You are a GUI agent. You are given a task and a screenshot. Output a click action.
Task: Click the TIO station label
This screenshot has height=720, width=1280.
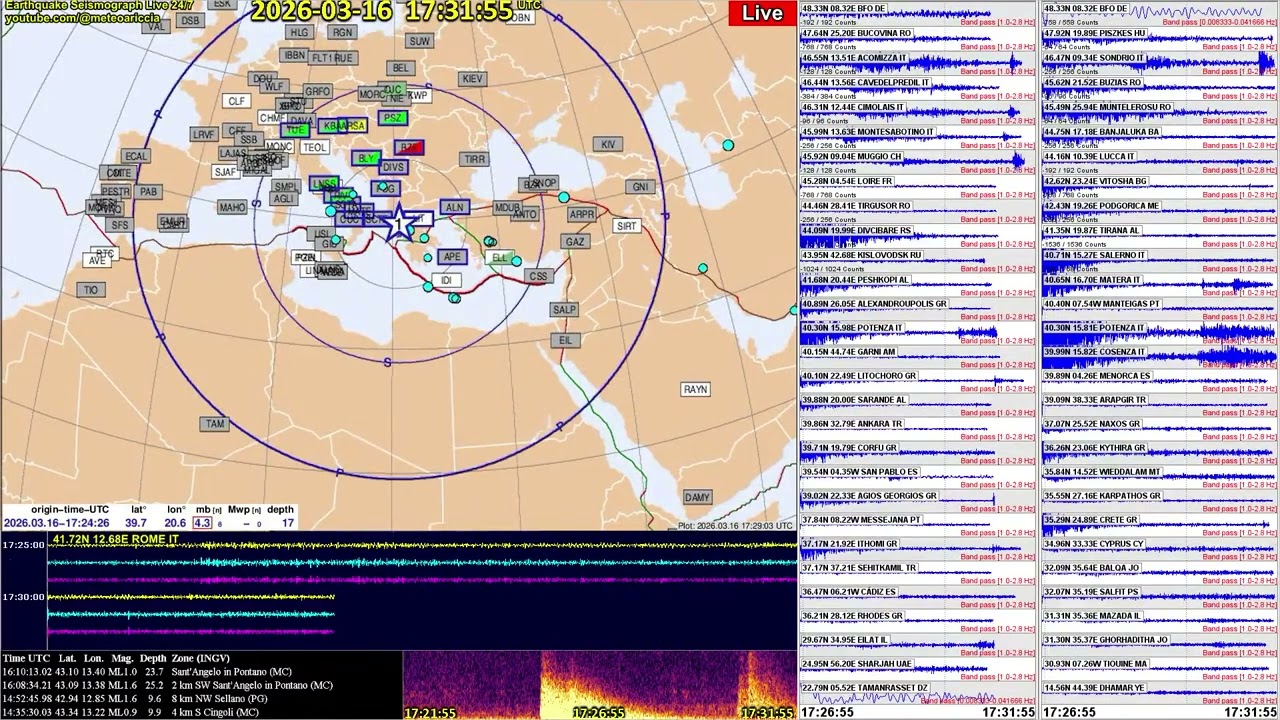point(91,290)
